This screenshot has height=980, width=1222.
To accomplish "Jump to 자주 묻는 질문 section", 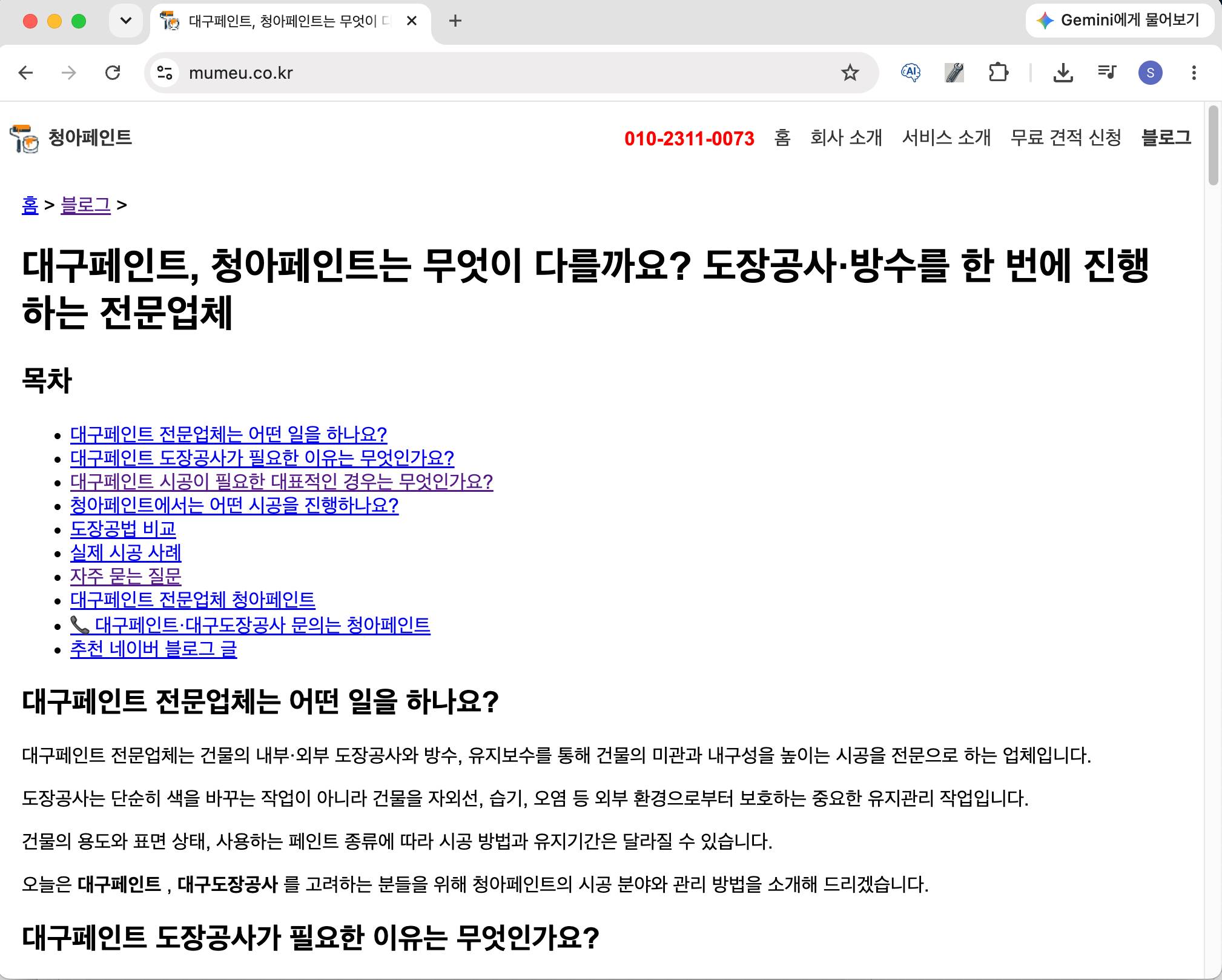I will (x=126, y=576).
